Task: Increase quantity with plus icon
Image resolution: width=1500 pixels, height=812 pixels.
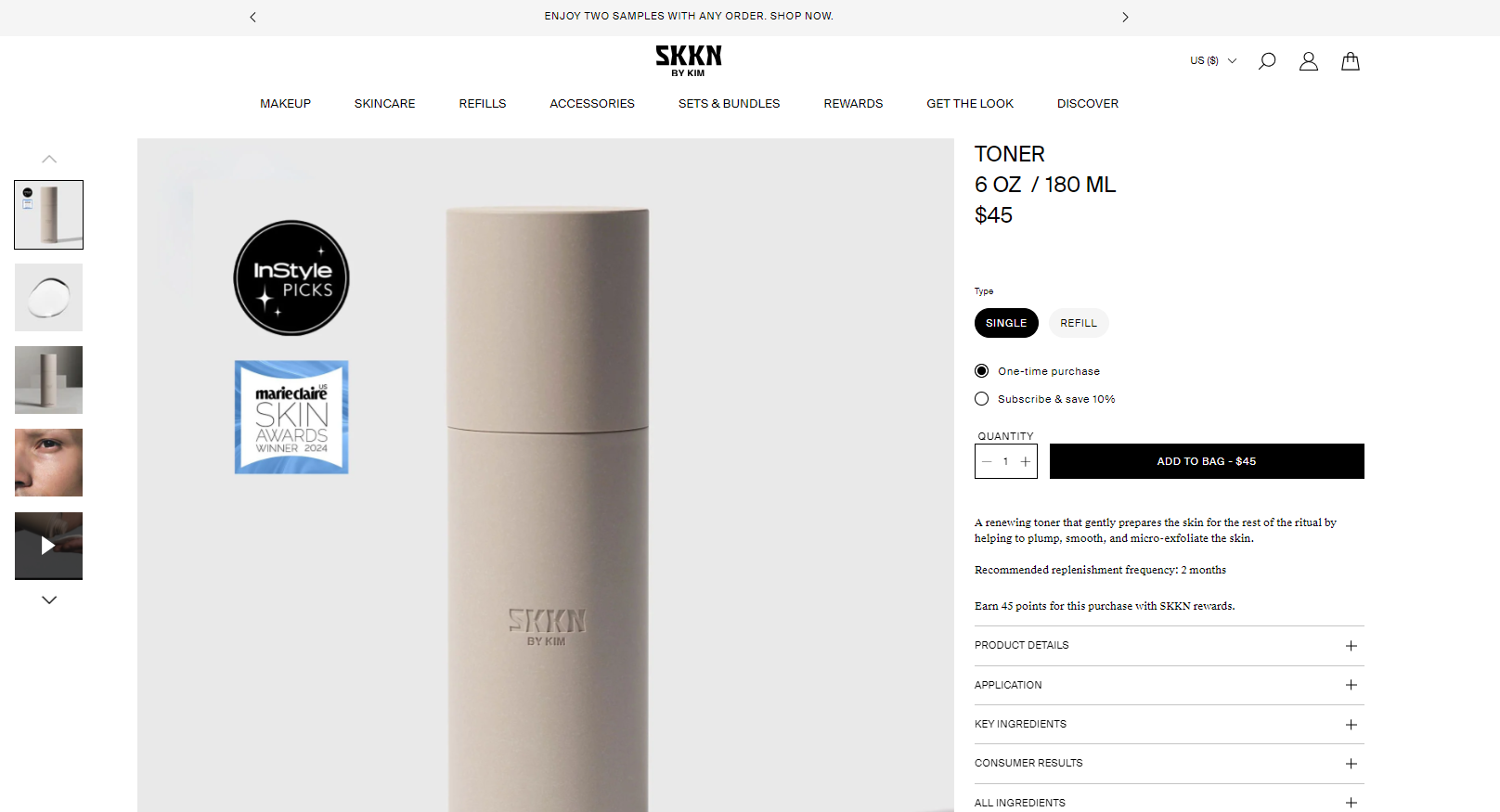Action: pos(1026,461)
